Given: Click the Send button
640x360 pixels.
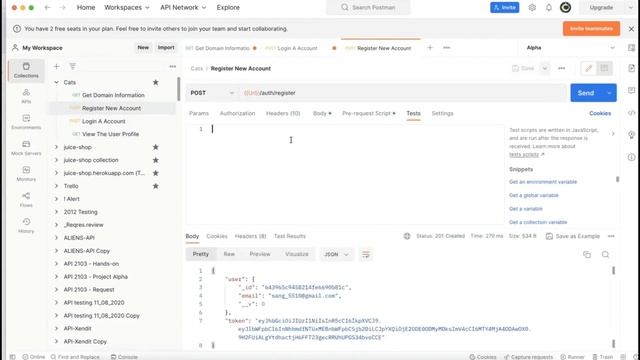Looking at the screenshot, I should [x=586, y=93].
